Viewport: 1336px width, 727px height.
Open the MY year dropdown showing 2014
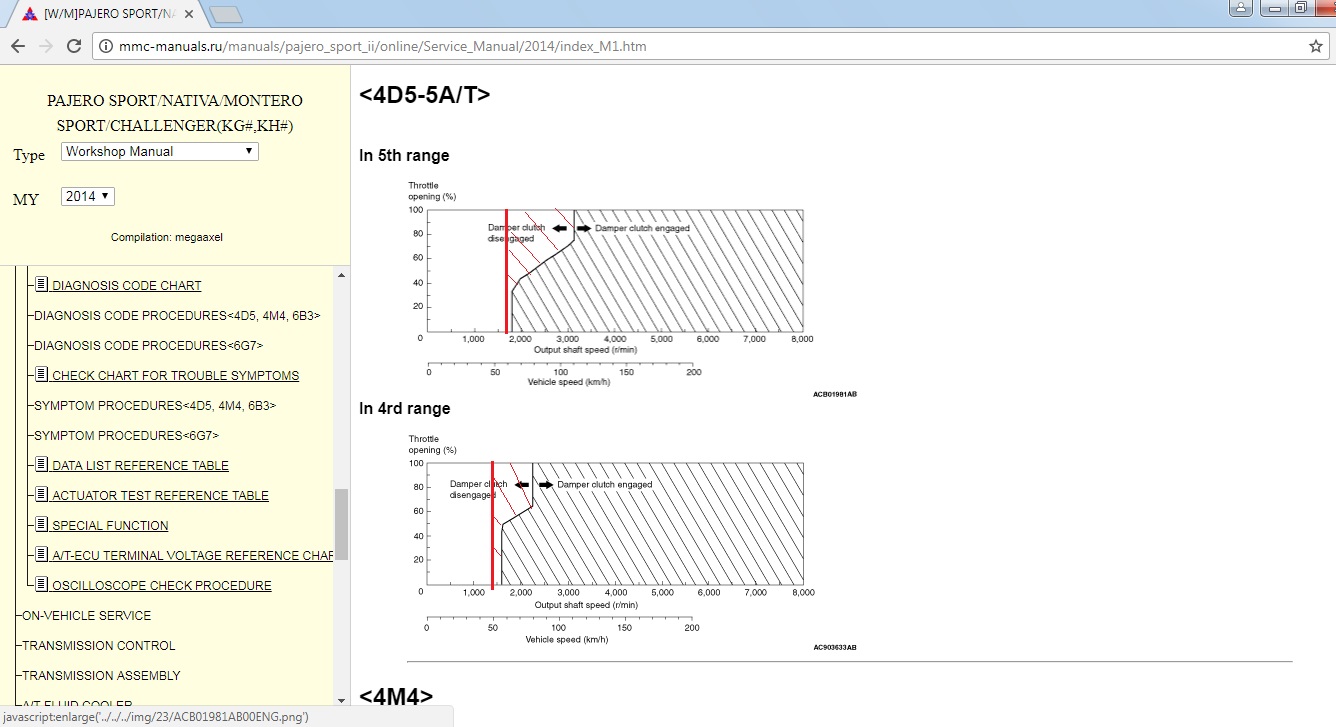(88, 197)
